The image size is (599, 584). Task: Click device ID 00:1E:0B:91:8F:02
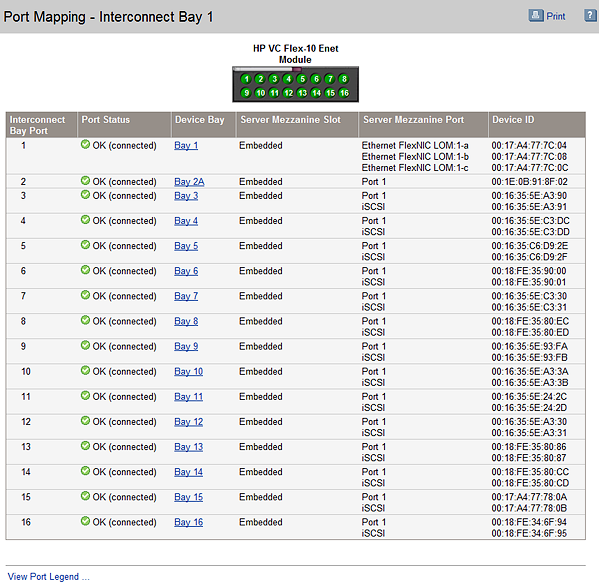[x=529, y=182]
